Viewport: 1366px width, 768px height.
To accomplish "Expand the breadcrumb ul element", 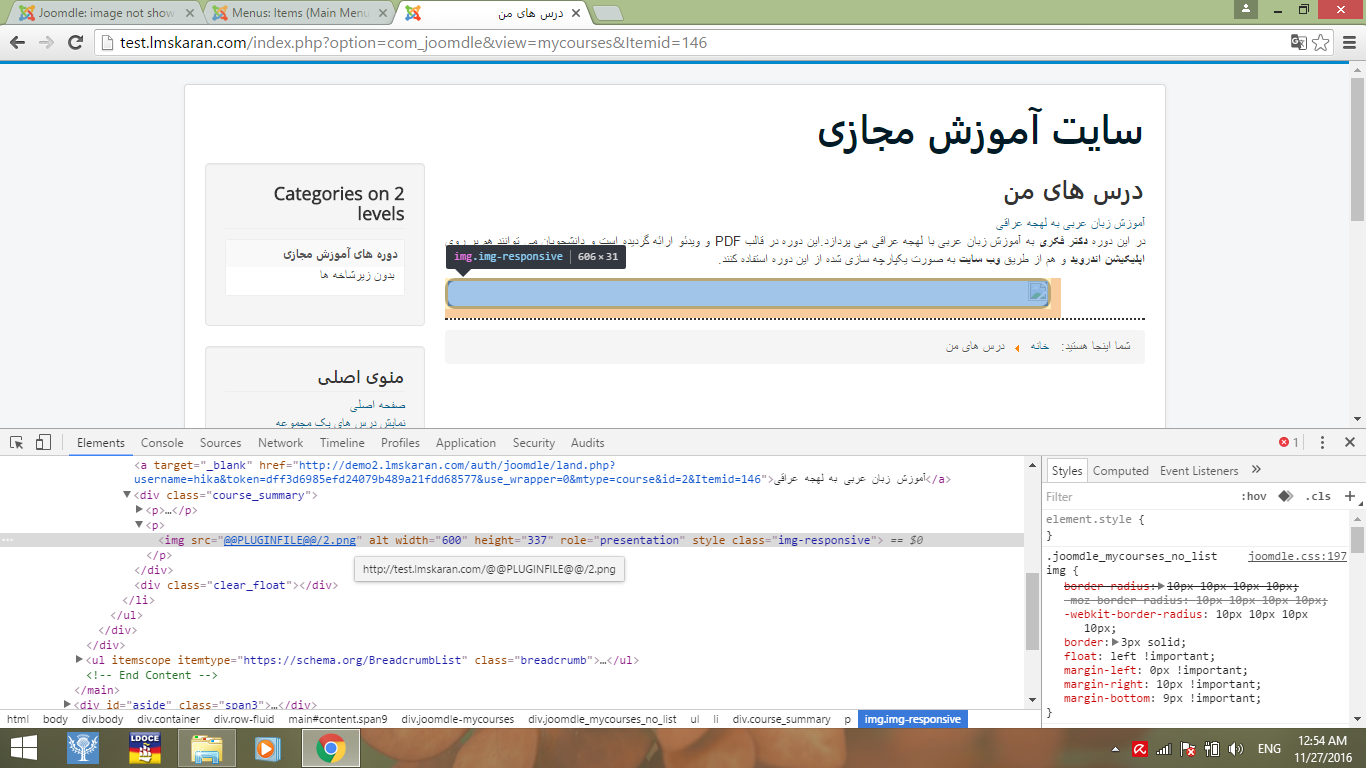I will click(79, 660).
